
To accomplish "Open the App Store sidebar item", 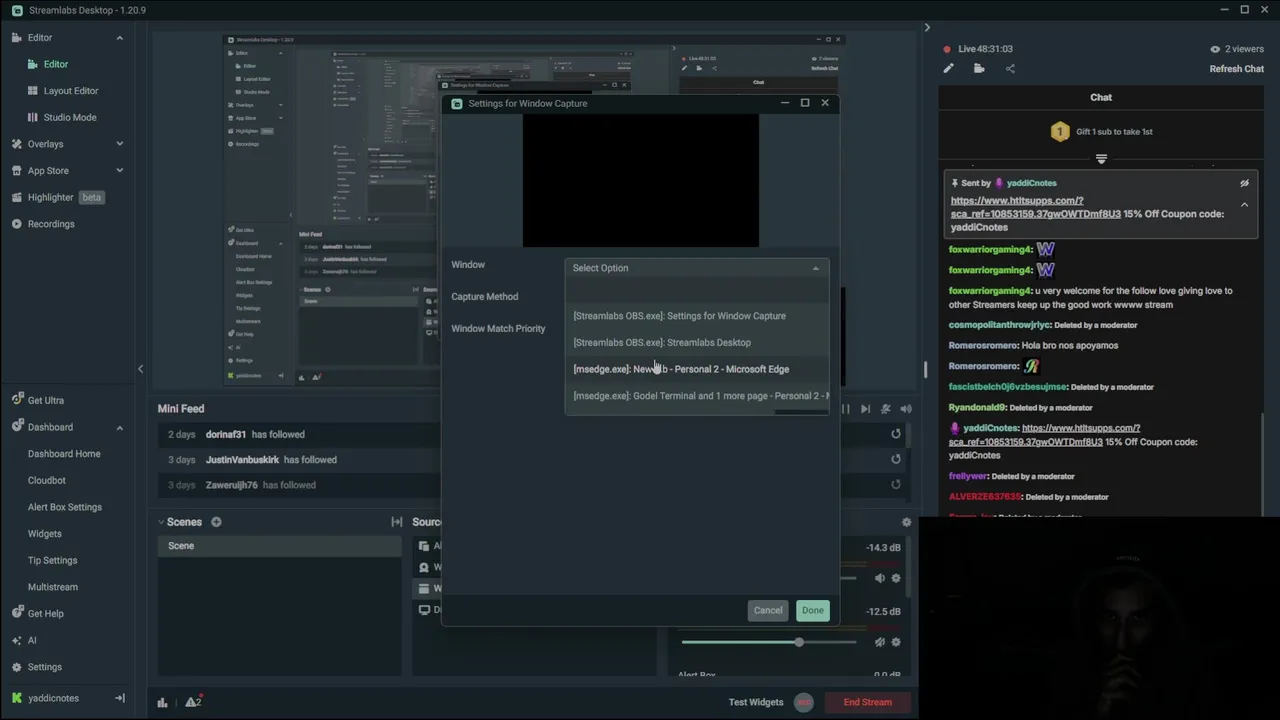I will point(48,171).
